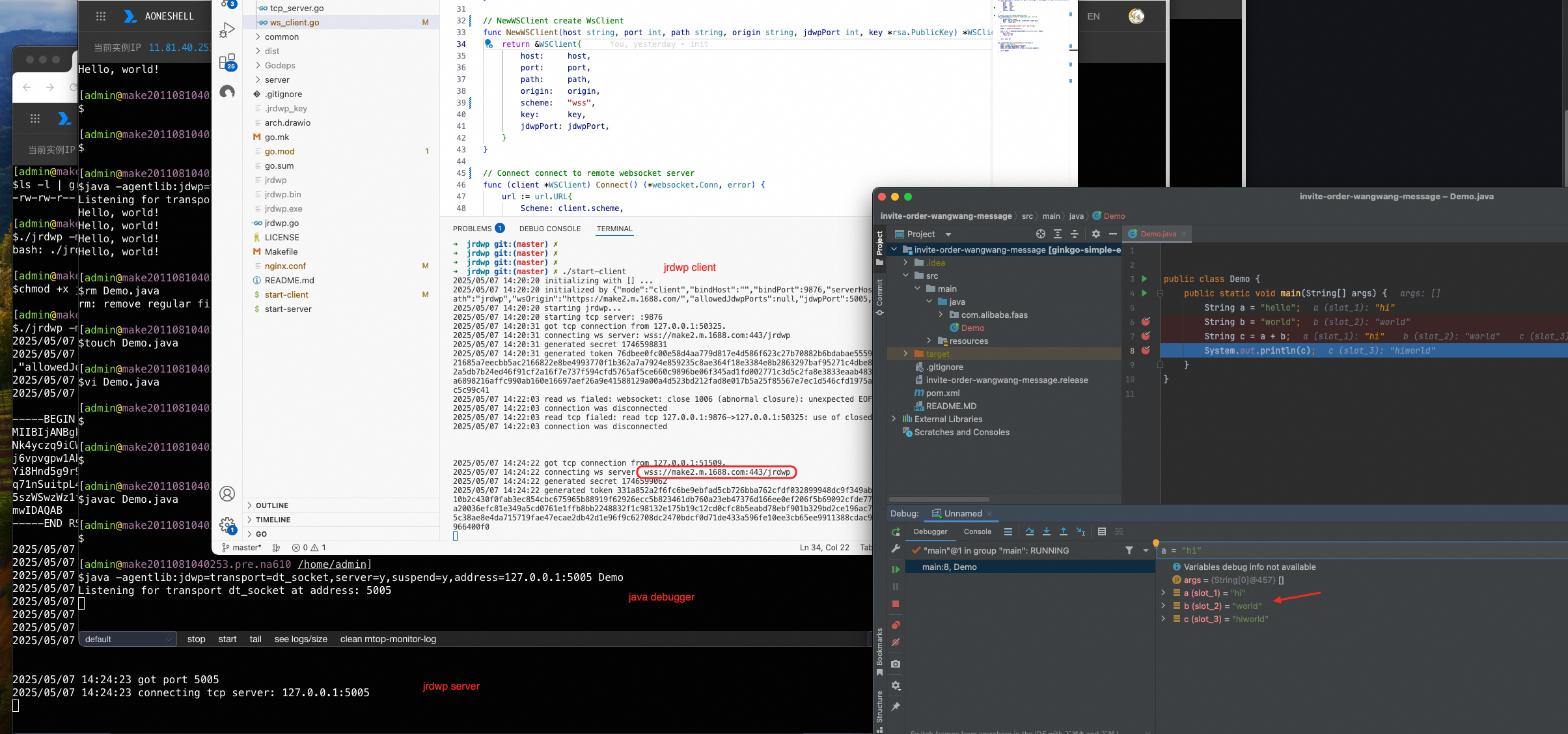Click the wrench modify run configuration icon
1568x734 pixels.
[896, 549]
